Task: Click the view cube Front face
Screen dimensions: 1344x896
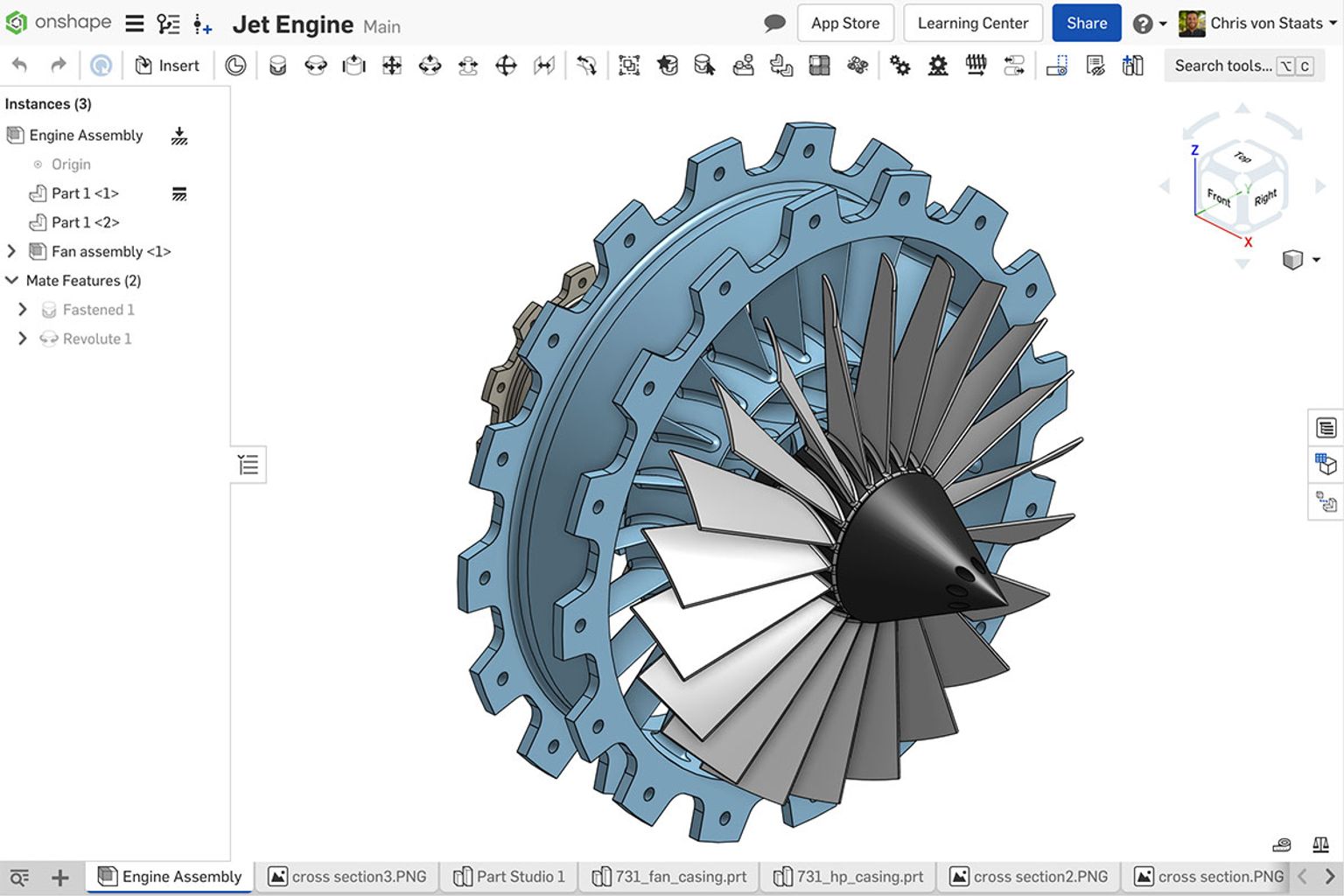Action: (x=1218, y=199)
